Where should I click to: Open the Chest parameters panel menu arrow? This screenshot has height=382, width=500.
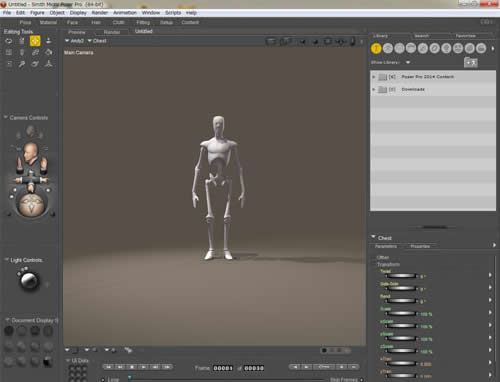[494, 245]
